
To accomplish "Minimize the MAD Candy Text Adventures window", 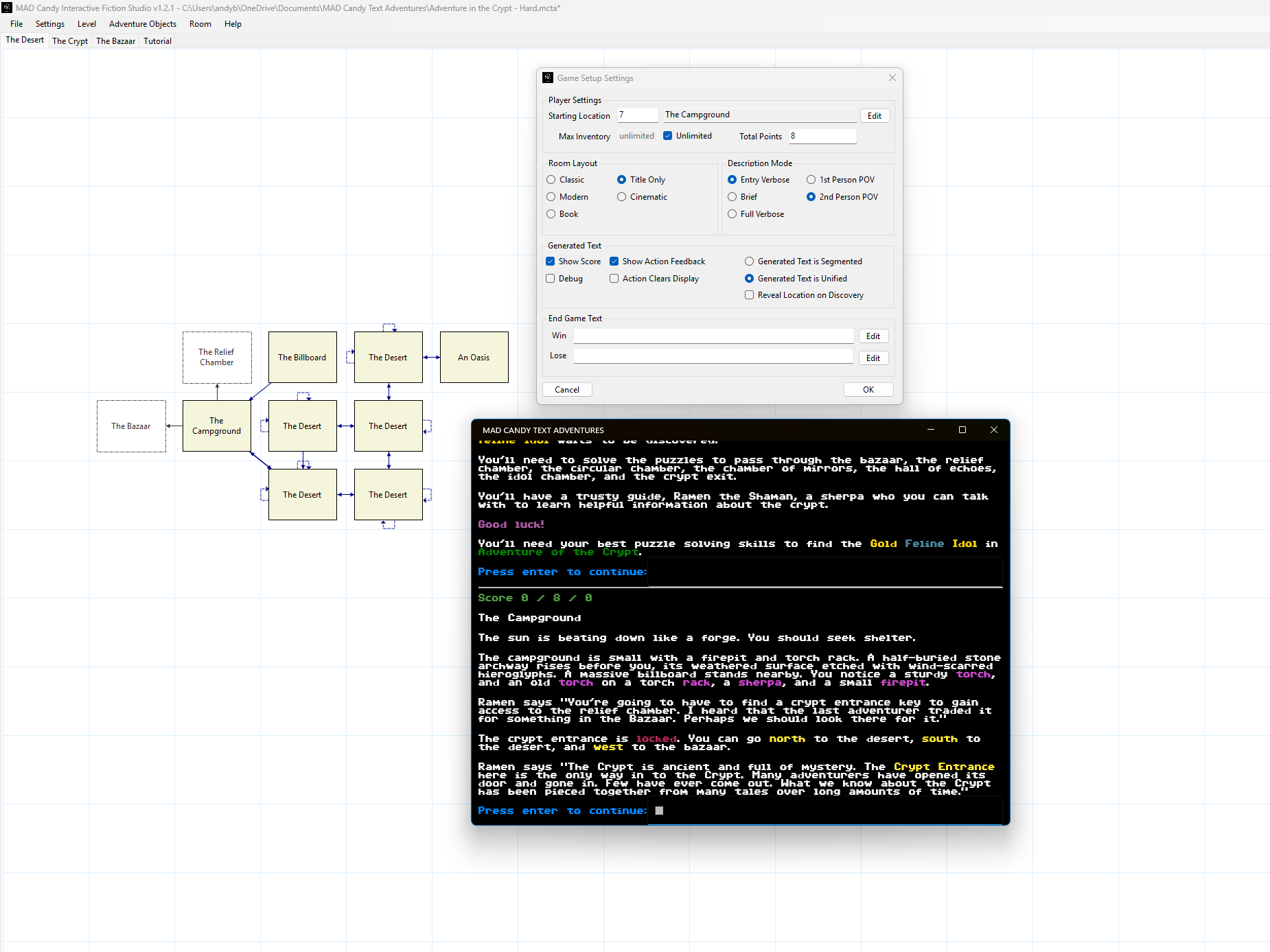I will 931,430.
